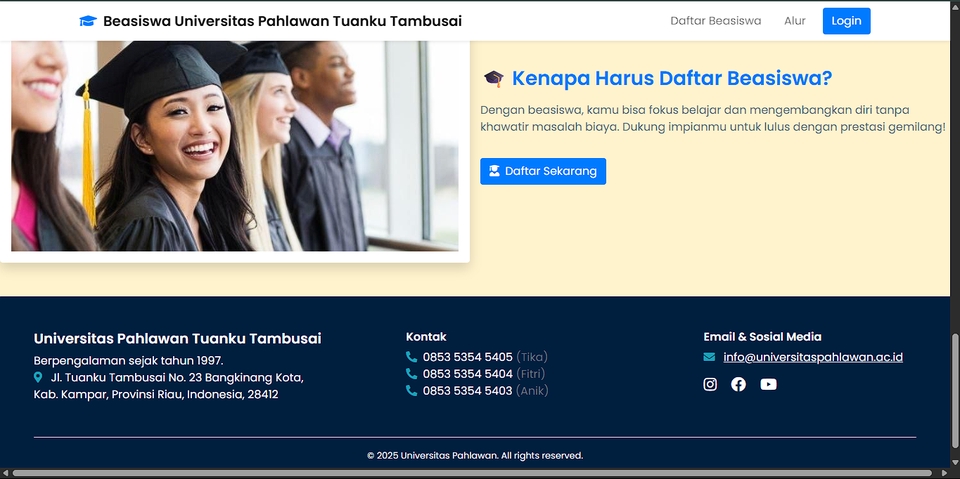The height and width of the screenshot is (479, 960).
Task: Click the phone icon next to Fitri's number
Action: click(x=411, y=374)
